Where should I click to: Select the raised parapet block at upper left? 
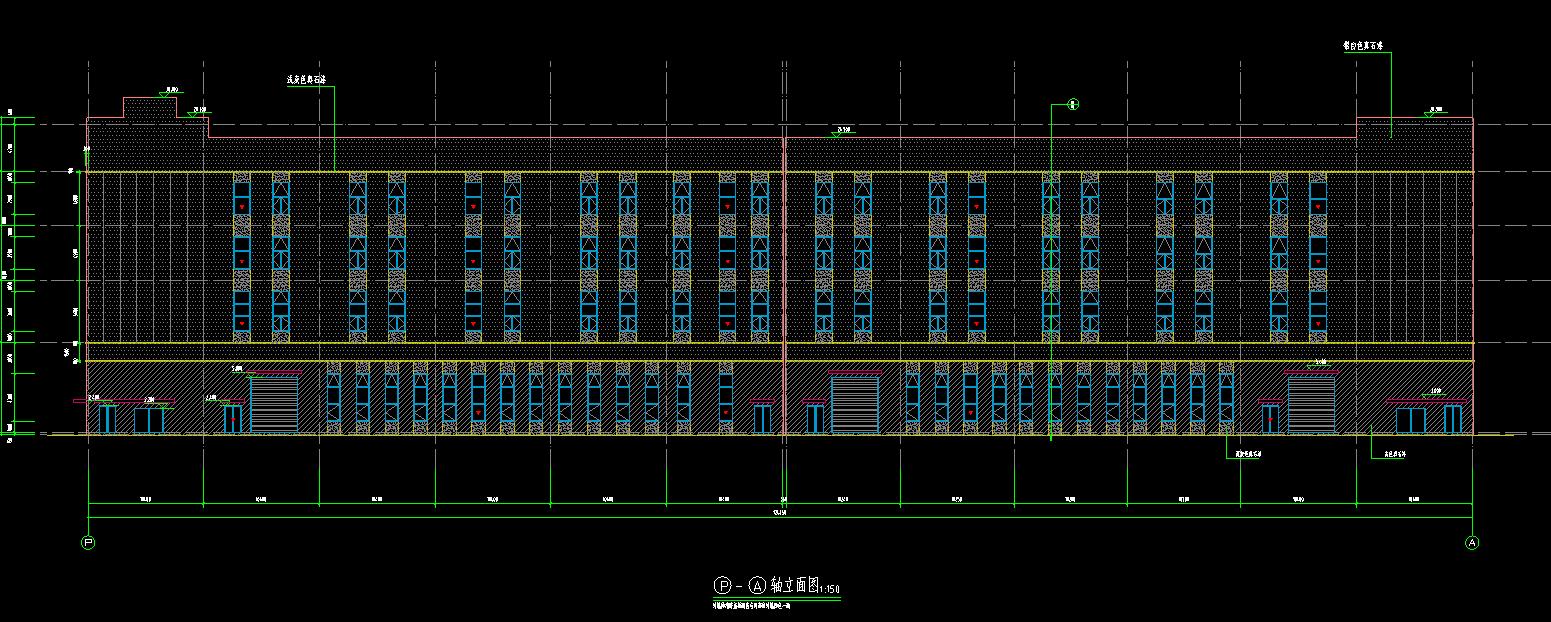tap(150, 108)
